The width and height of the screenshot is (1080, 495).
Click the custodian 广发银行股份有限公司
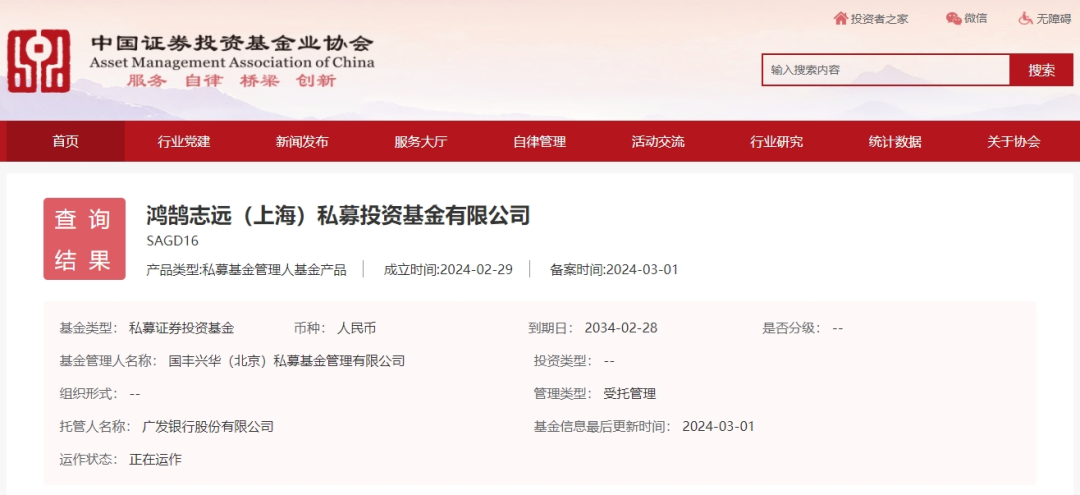[208, 427]
